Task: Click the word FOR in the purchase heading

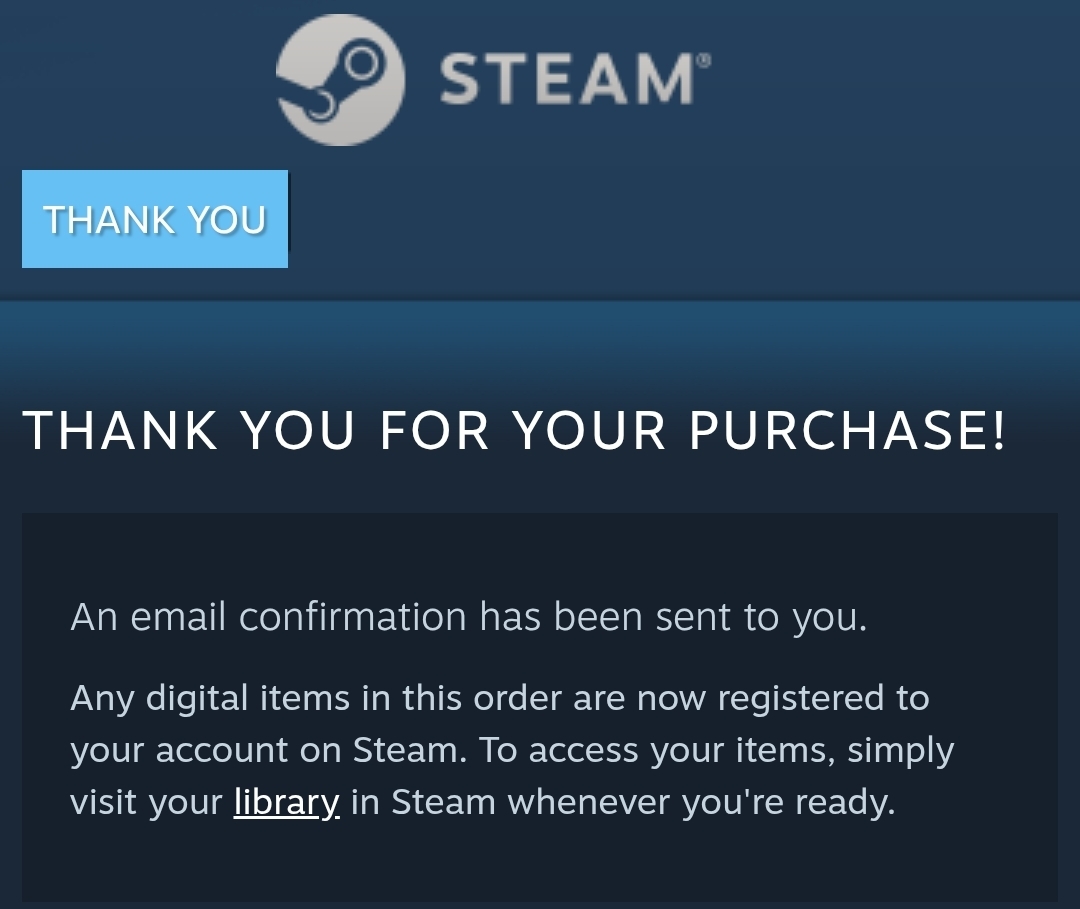Action: click(x=434, y=431)
